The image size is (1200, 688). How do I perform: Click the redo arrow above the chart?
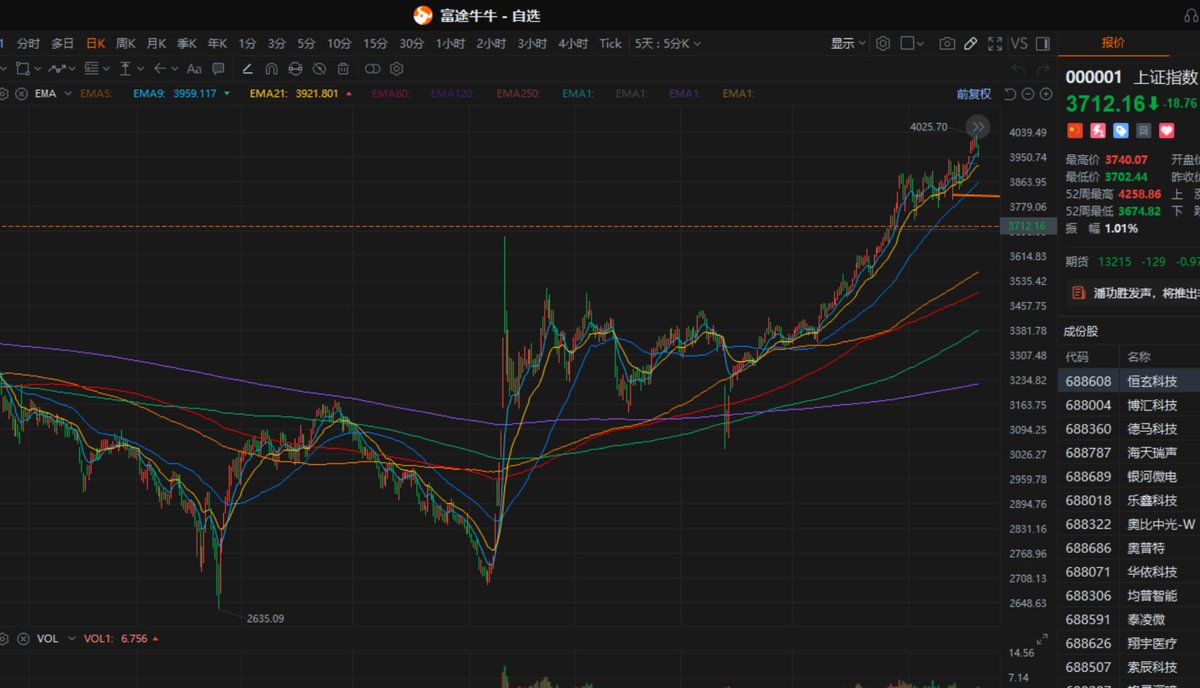(1043, 68)
